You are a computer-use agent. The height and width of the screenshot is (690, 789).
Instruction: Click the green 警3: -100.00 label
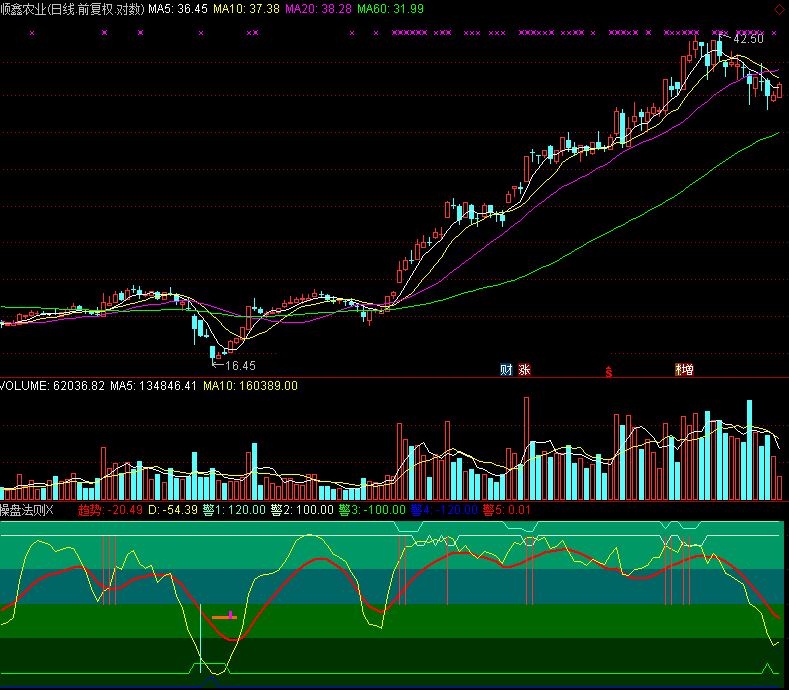click(x=372, y=510)
